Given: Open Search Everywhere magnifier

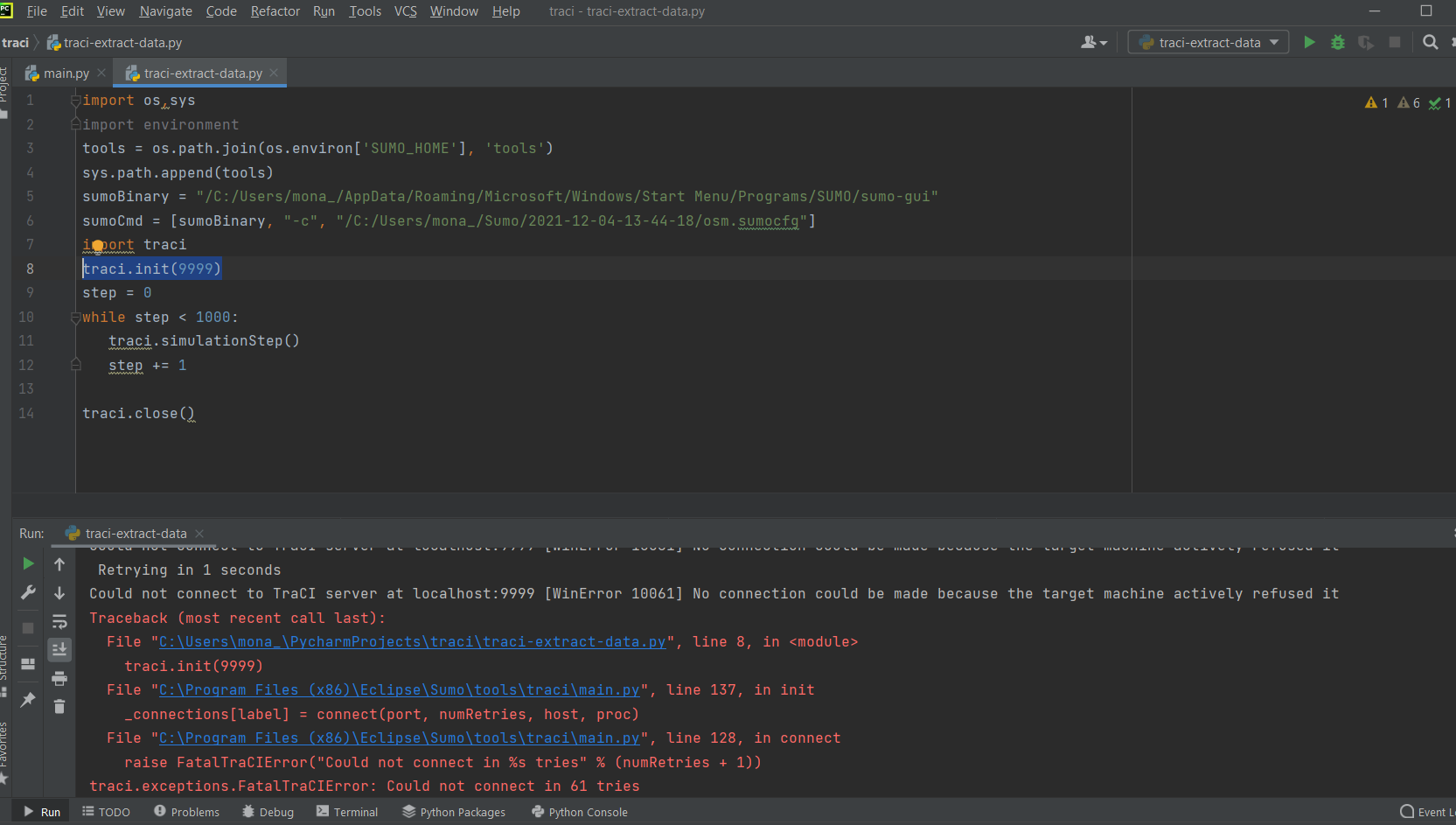Looking at the screenshot, I should point(1431,42).
